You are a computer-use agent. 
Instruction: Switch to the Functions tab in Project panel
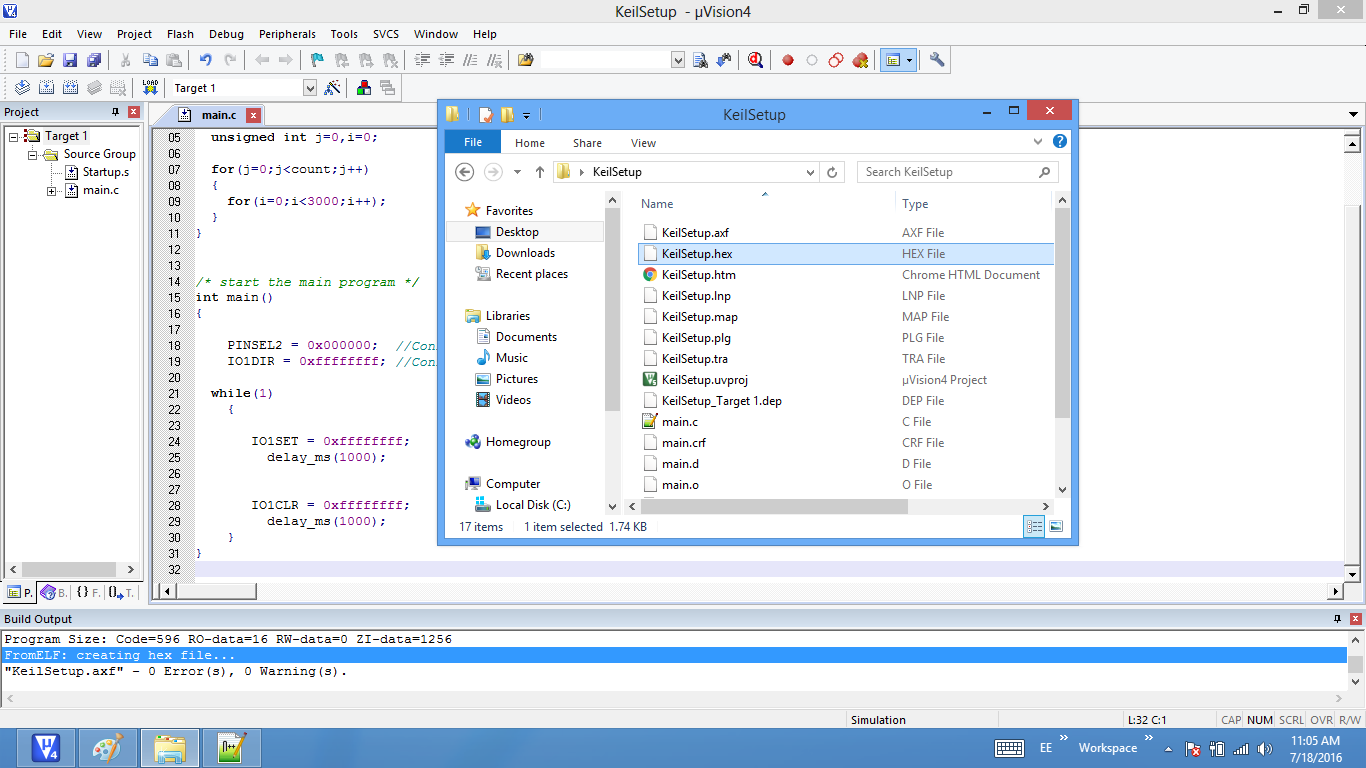coord(88,593)
